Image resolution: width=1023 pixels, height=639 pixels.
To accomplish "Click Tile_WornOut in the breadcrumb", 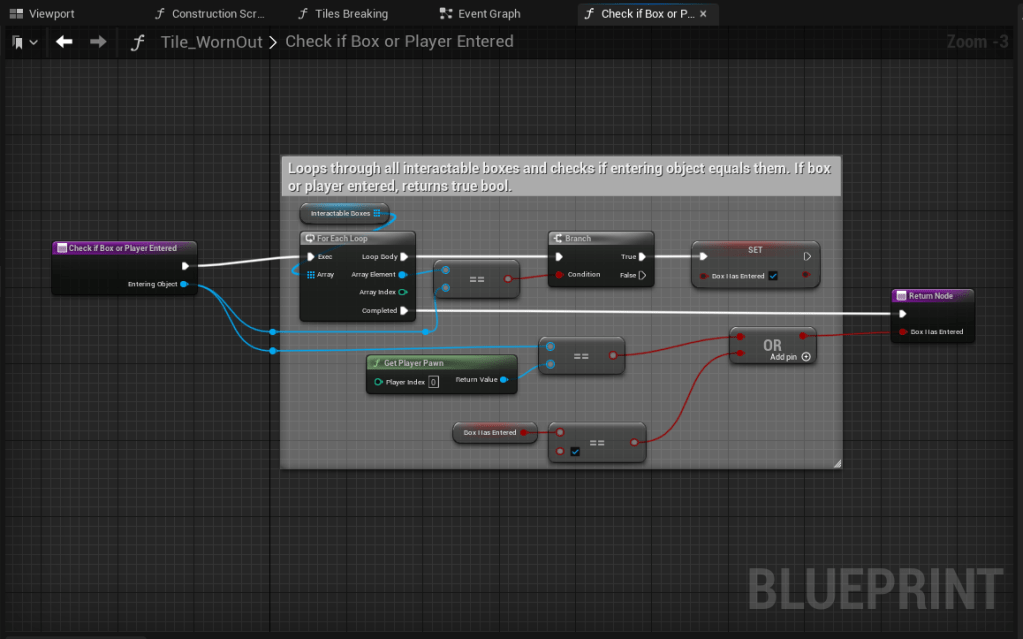I will [211, 42].
